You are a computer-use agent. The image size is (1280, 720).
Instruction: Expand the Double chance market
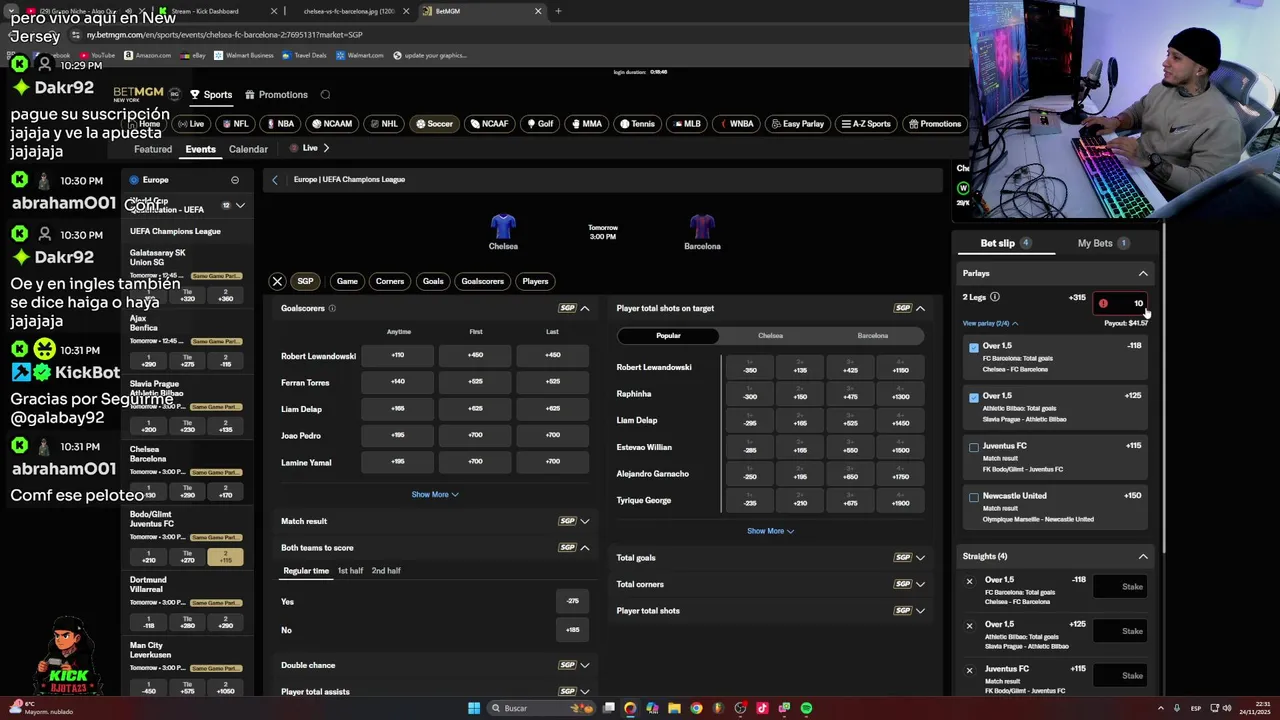(585, 665)
